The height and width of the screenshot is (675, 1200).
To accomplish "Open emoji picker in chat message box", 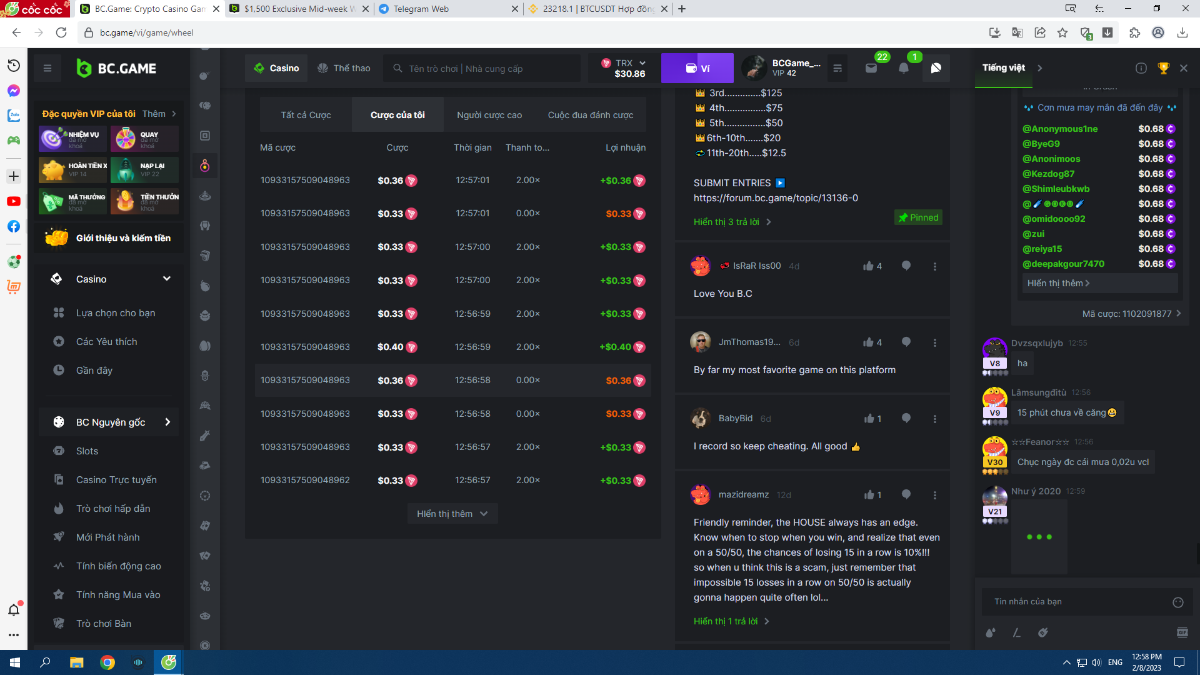I will point(1177,602).
